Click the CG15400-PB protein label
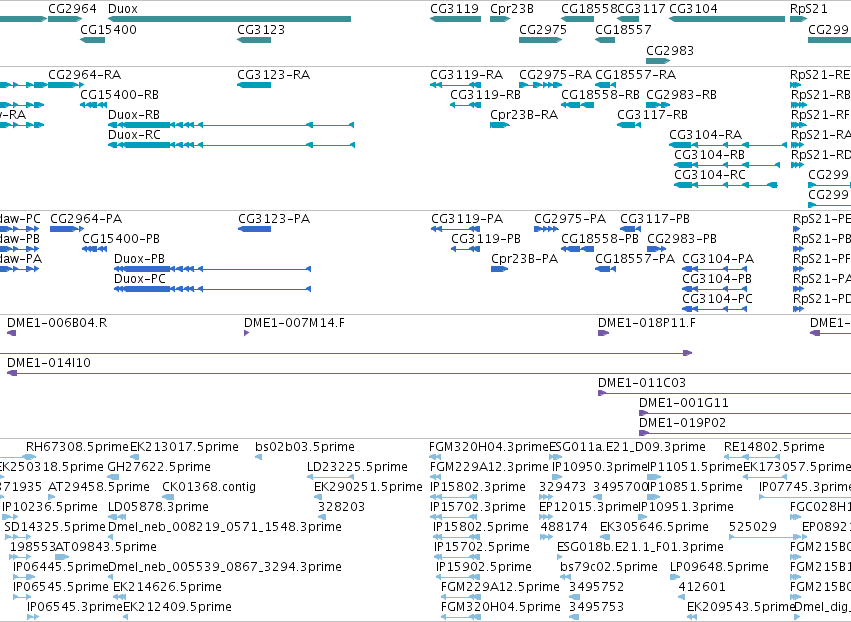851x622 pixels. coord(121,239)
